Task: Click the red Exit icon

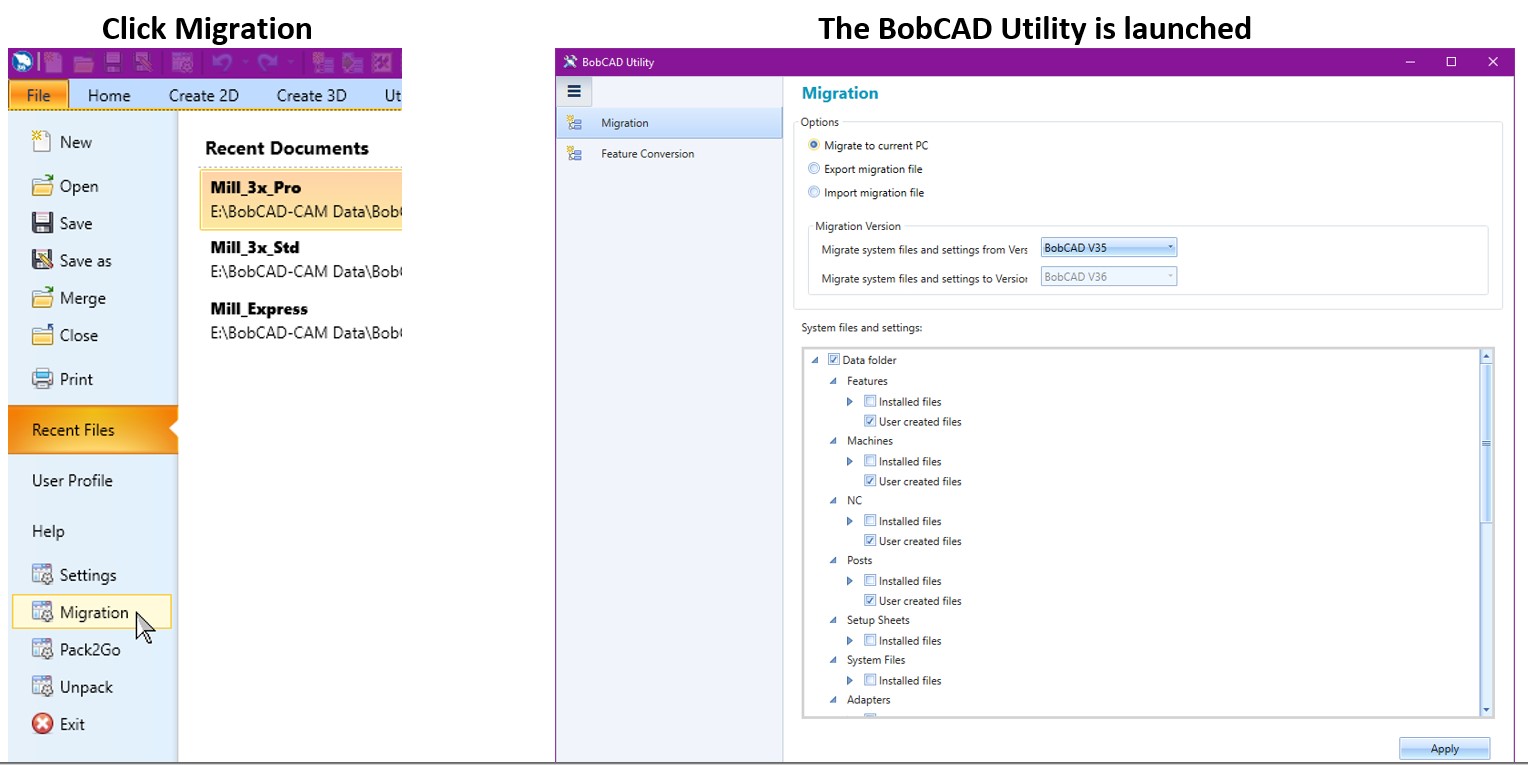Action: point(42,723)
